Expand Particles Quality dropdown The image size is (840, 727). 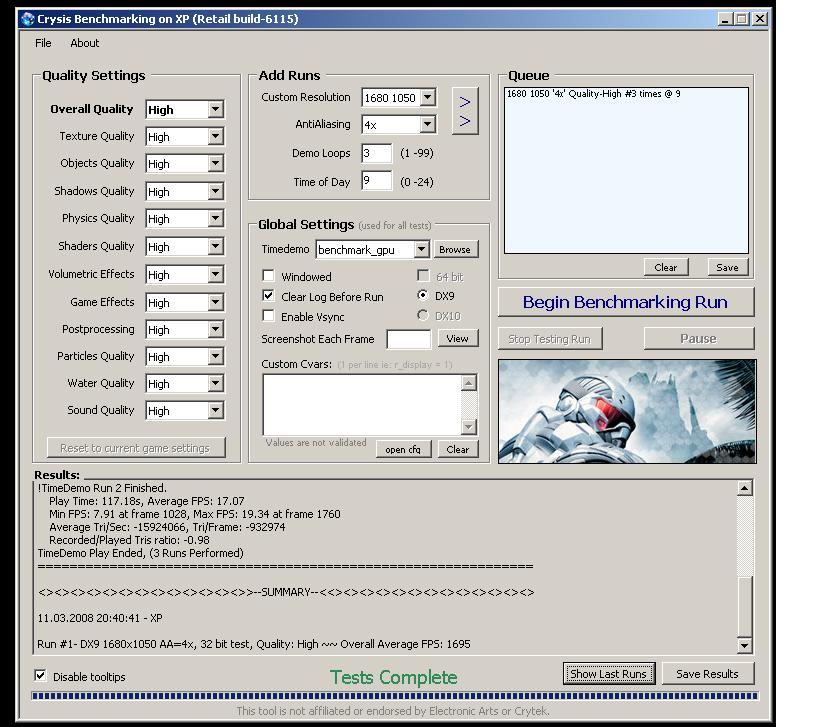coord(215,356)
